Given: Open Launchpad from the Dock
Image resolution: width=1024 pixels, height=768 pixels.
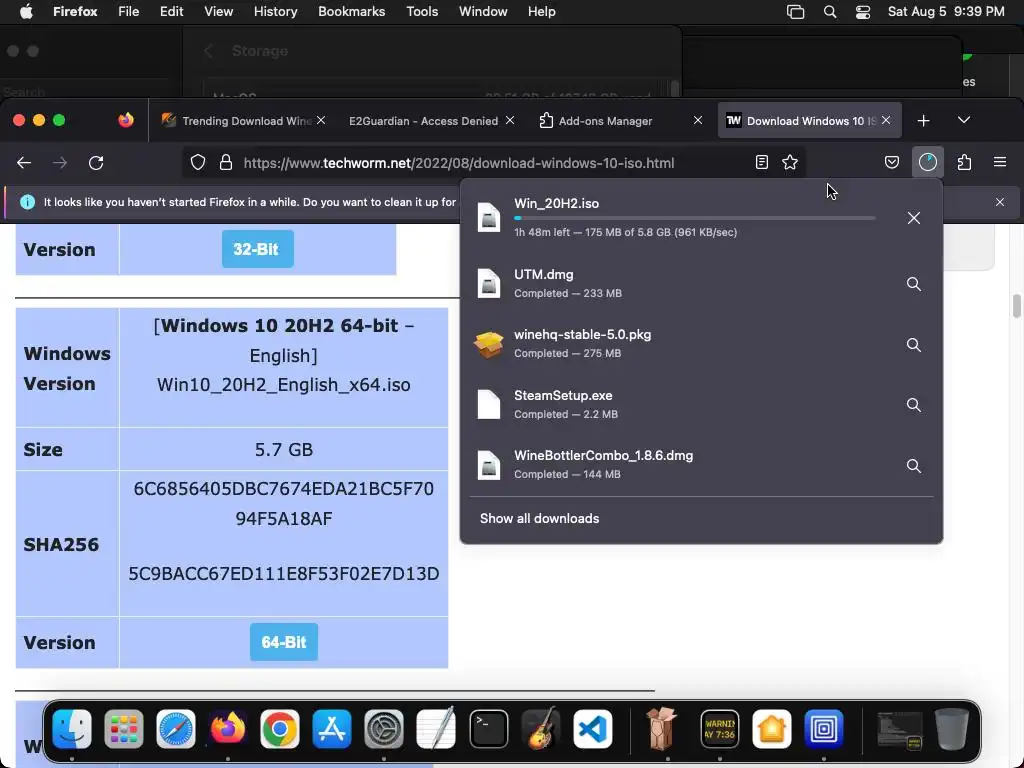Looking at the screenshot, I should (123, 728).
